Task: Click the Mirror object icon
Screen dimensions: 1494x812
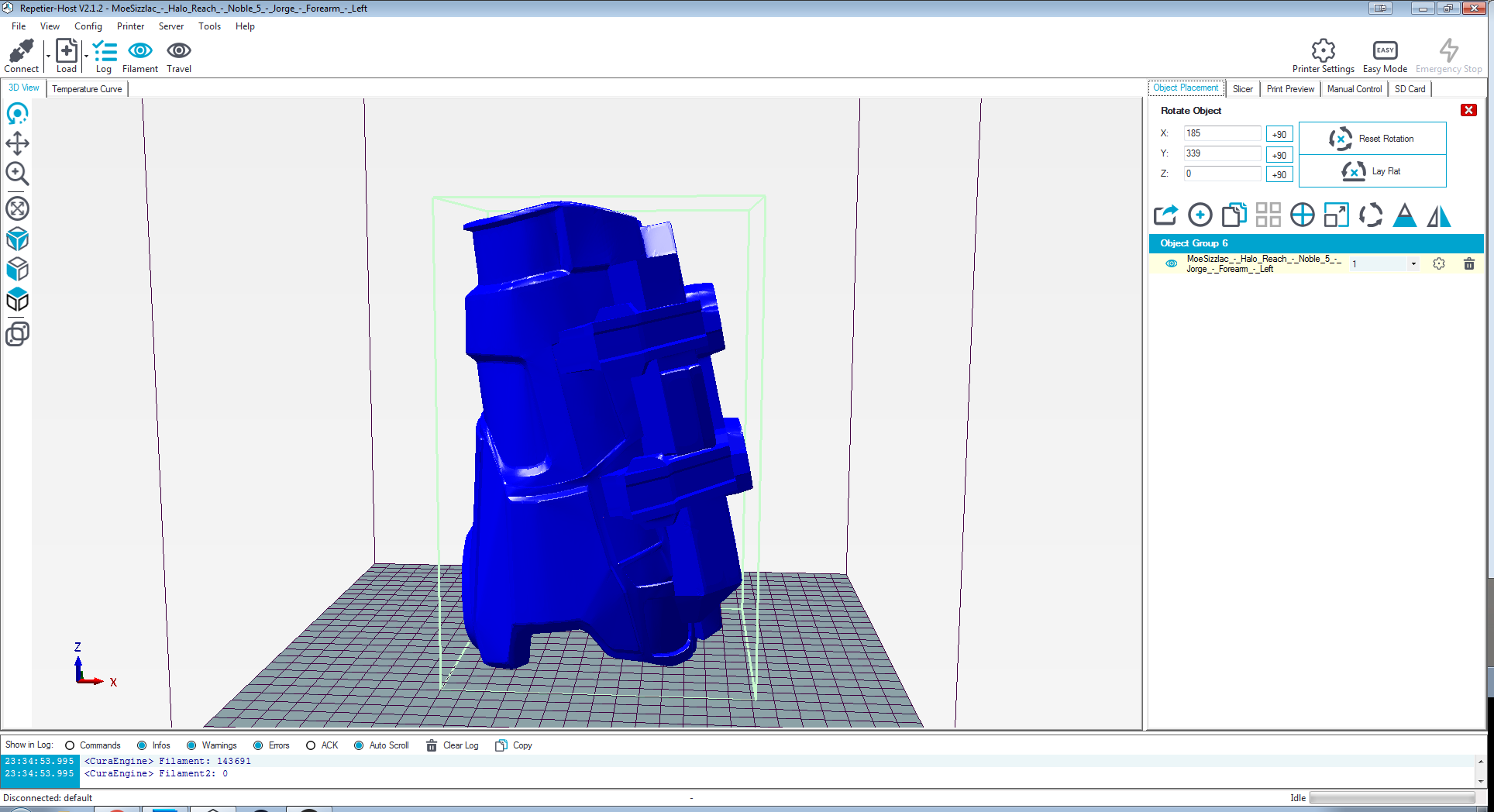Action: click(1439, 215)
